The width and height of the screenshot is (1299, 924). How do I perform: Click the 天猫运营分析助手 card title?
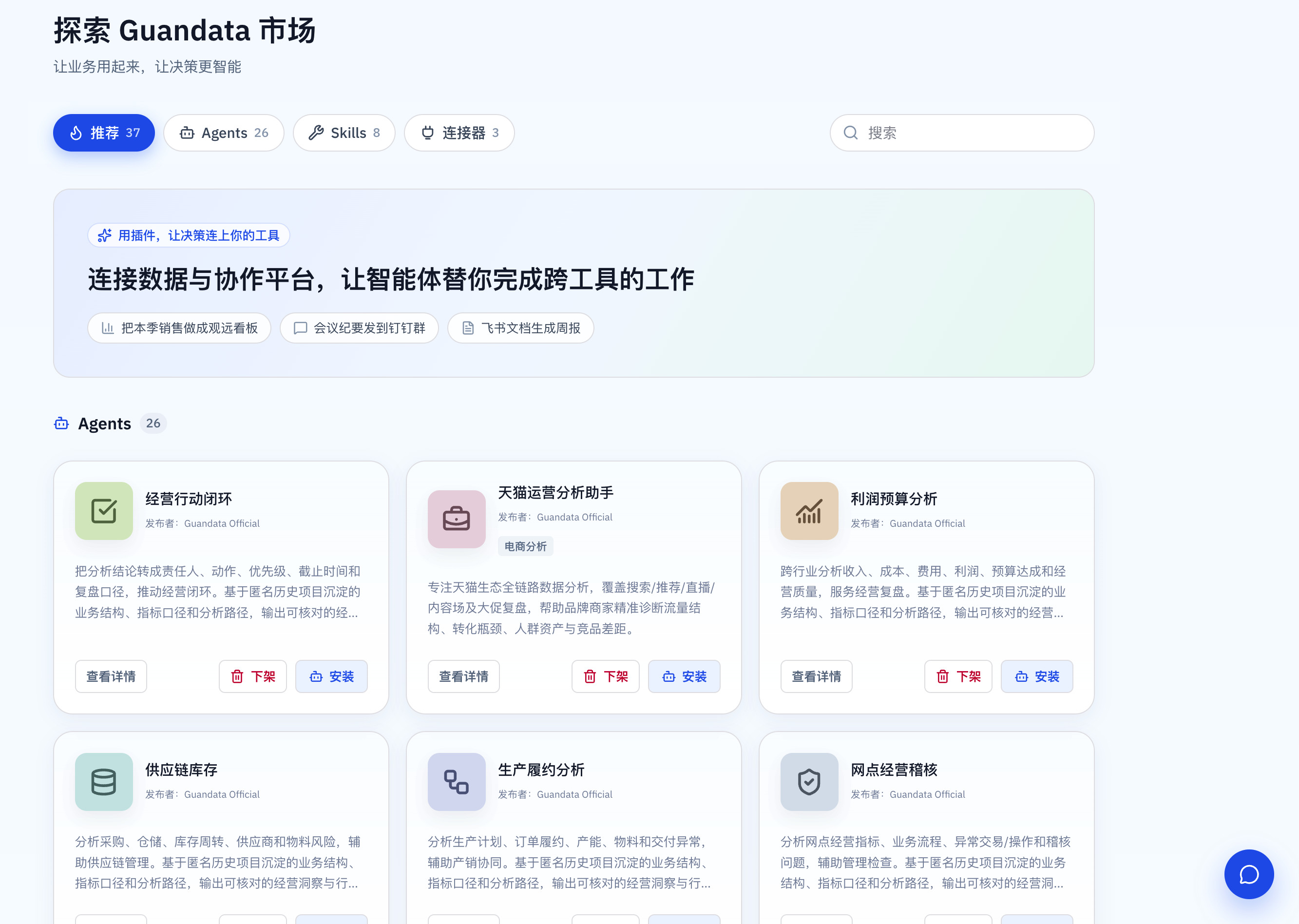coord(555,493)
